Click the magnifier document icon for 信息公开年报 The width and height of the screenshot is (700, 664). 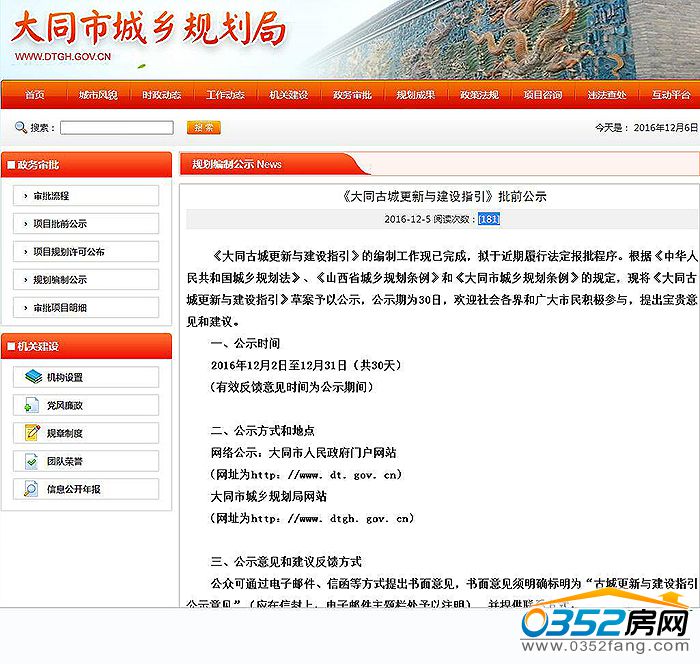31,489
